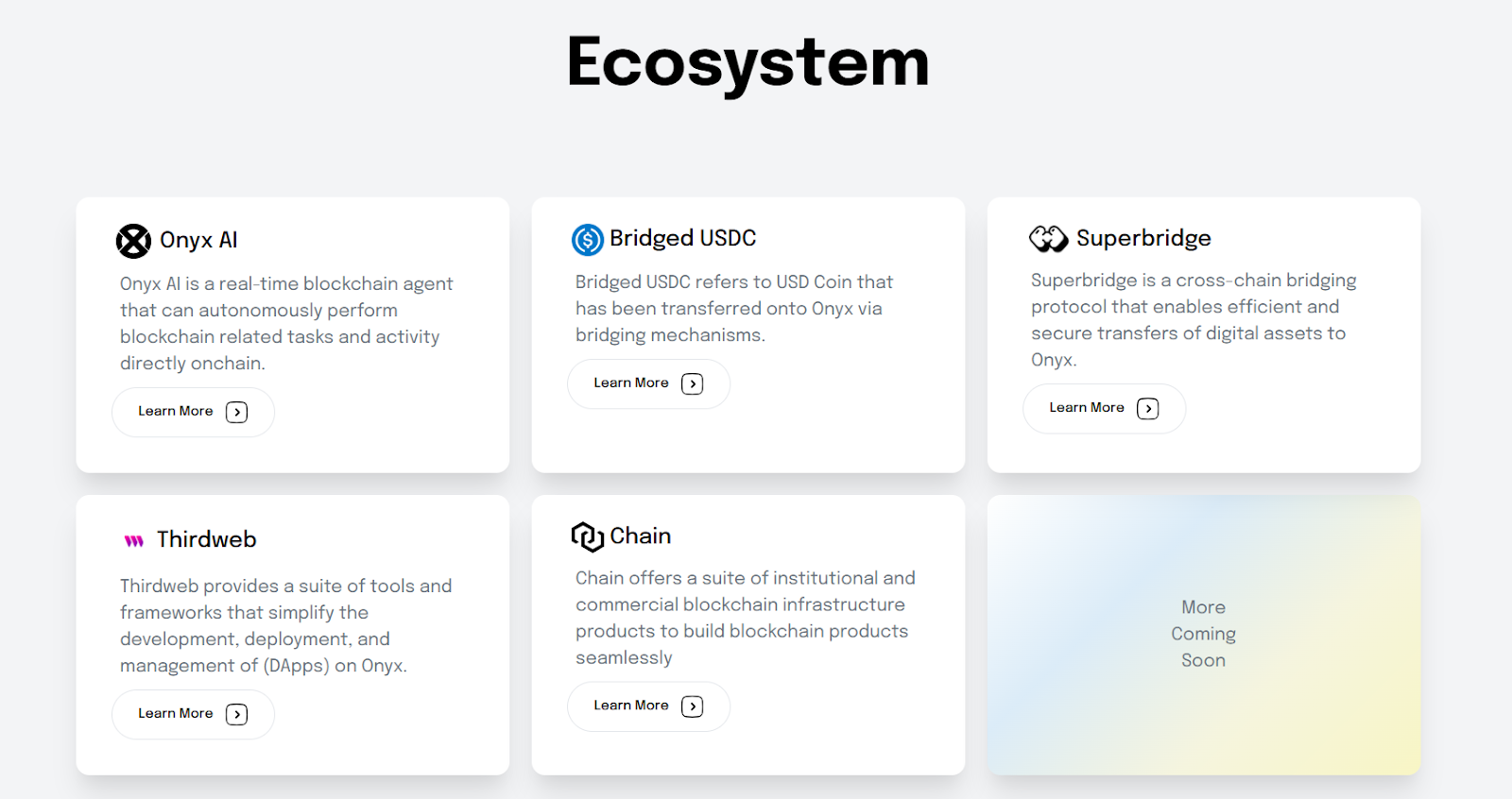This screenshot has height=799, width=1512.
Task: Click the Ecosystem page heading
Action: 748,62
